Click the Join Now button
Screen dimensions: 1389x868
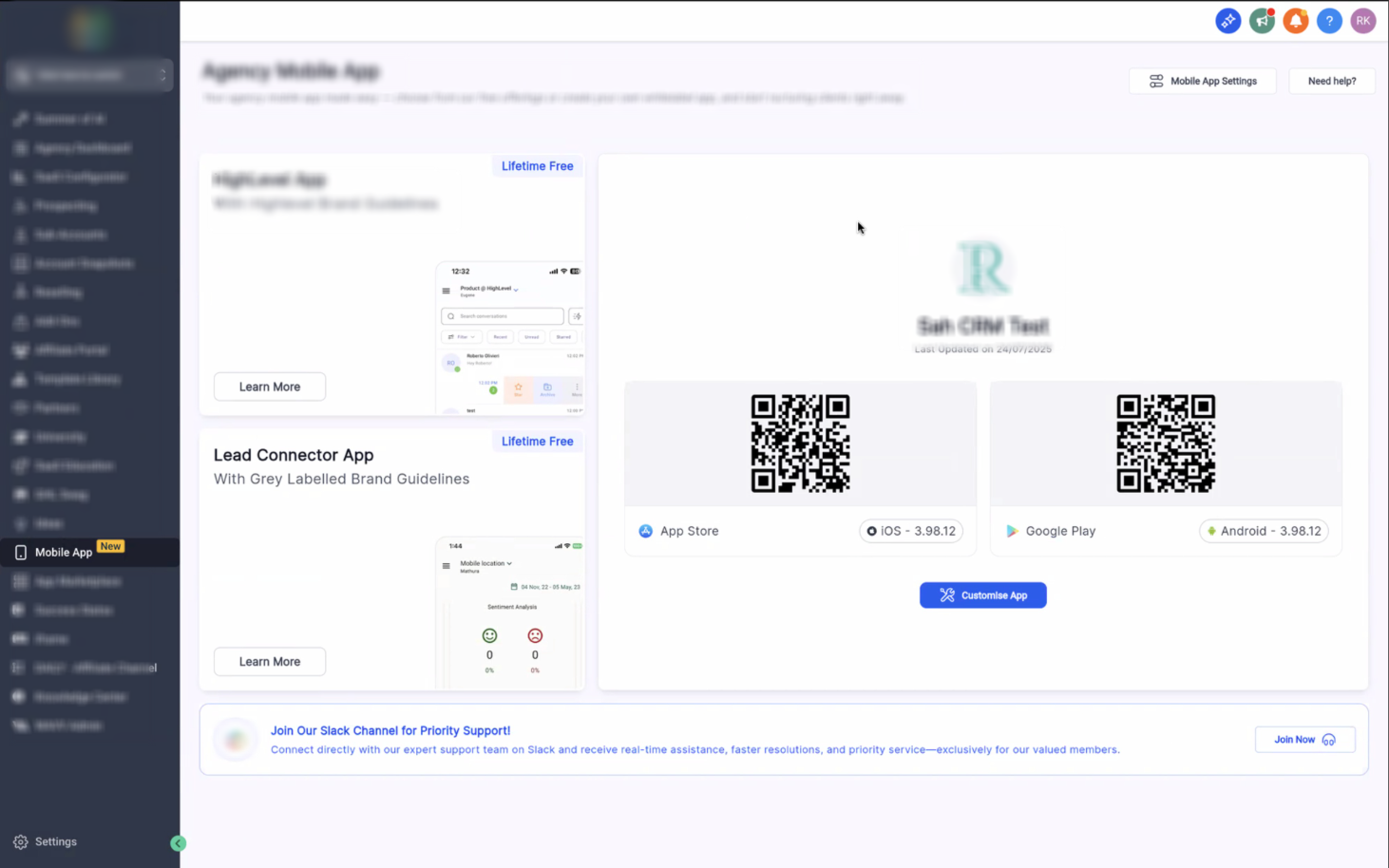pyautogui.click(x=1304, y=740)
